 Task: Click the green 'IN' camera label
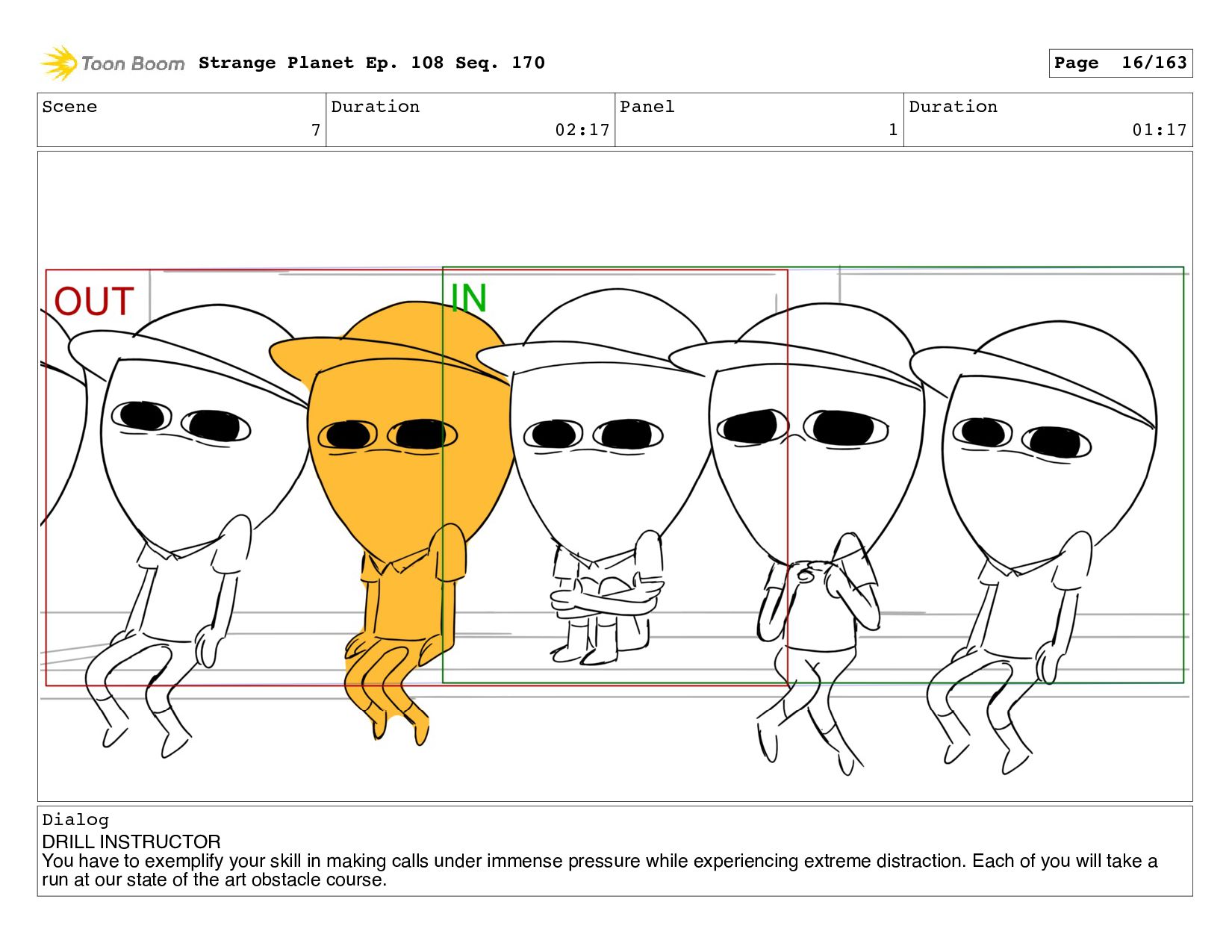pyautogui.click(x=469, y=298)
